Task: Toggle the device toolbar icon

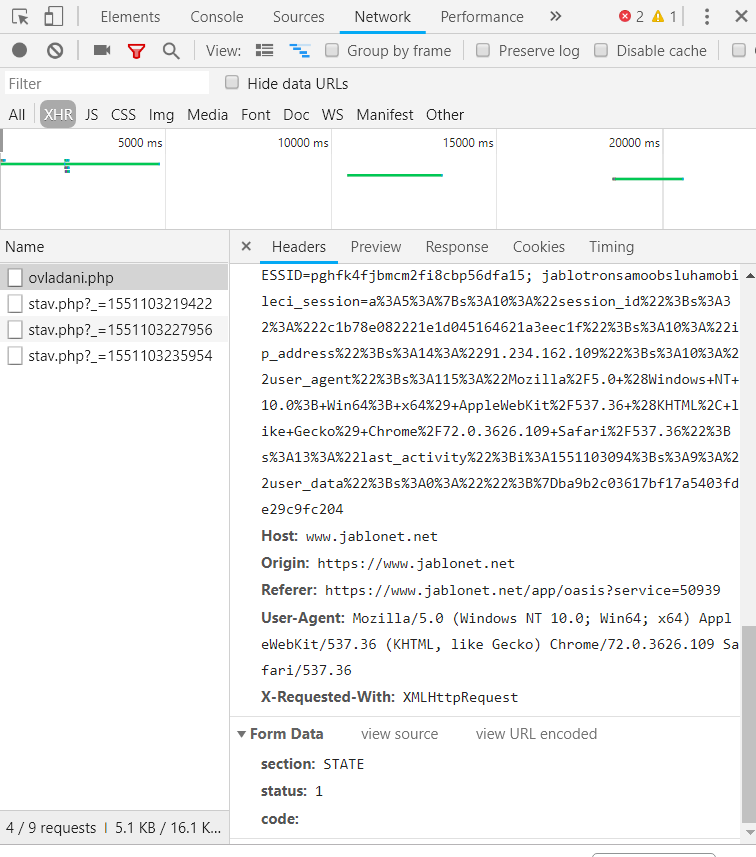Action: 53,16
